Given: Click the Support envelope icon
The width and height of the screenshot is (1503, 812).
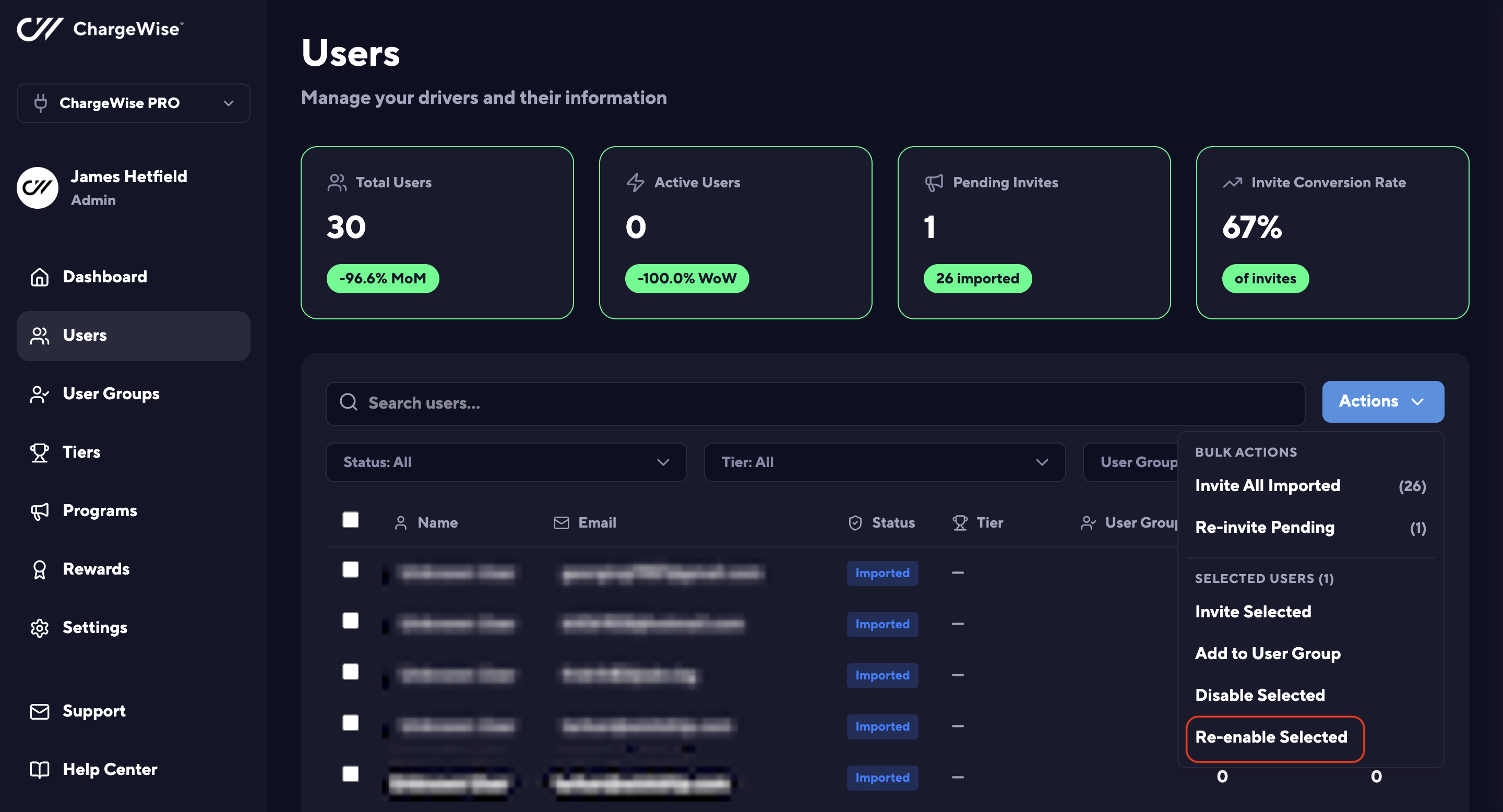Looking at the screenshot, I should 39,711.
